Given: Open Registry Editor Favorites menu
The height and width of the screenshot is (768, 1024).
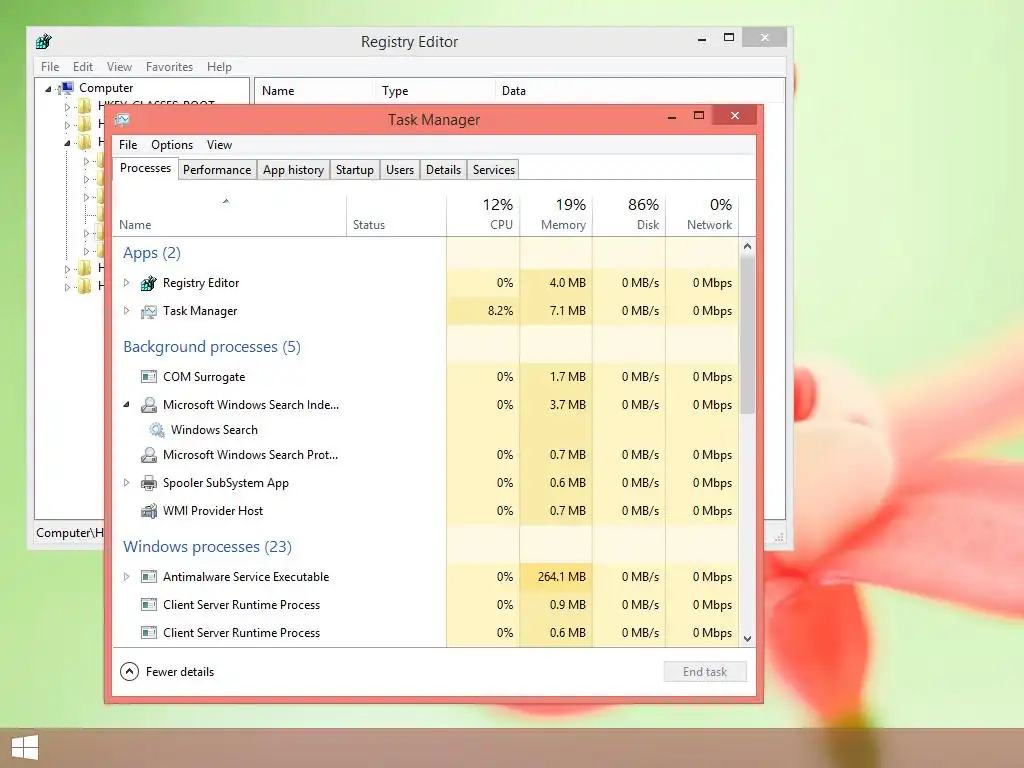Looking at the screenshot, I should (169, 67).
